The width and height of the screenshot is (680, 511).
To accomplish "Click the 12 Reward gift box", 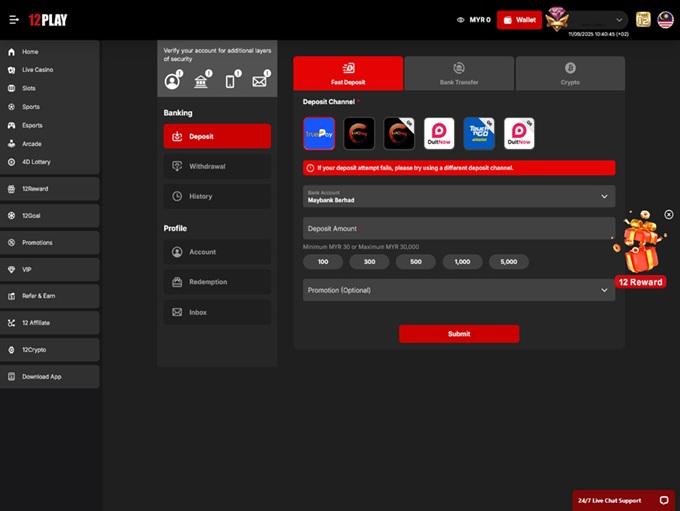I will pos(640,247).
